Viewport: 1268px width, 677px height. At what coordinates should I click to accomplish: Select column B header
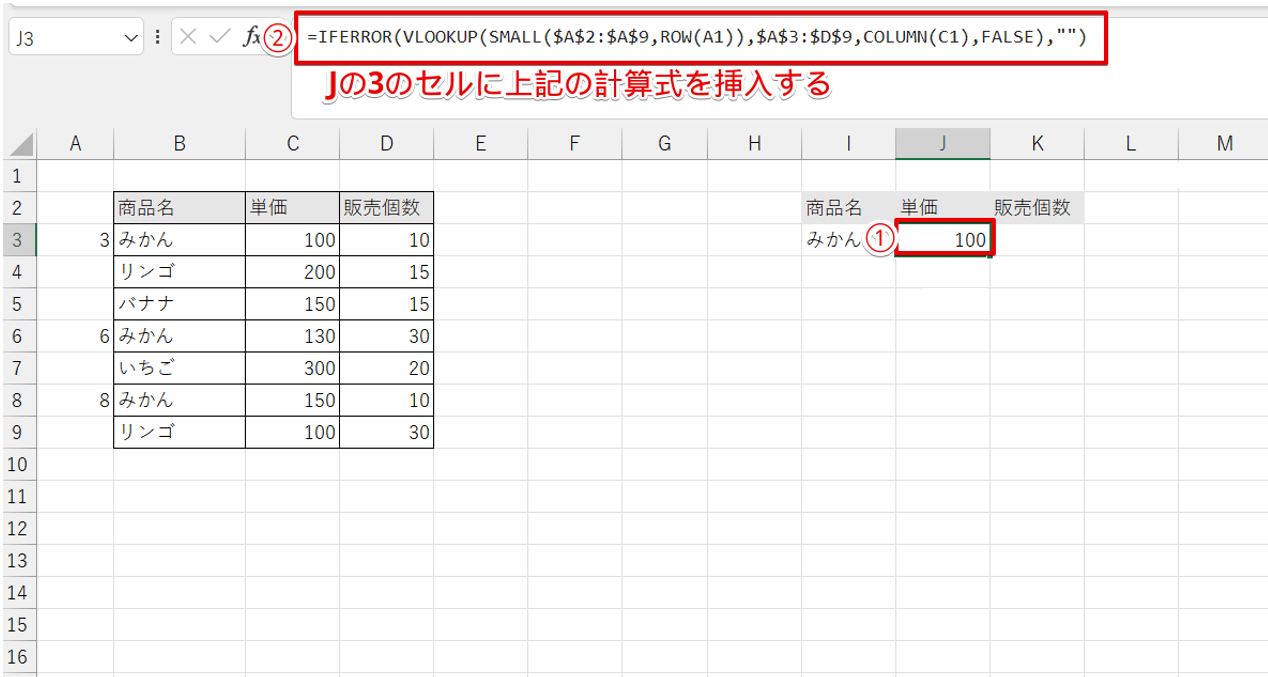pos(179,144)
